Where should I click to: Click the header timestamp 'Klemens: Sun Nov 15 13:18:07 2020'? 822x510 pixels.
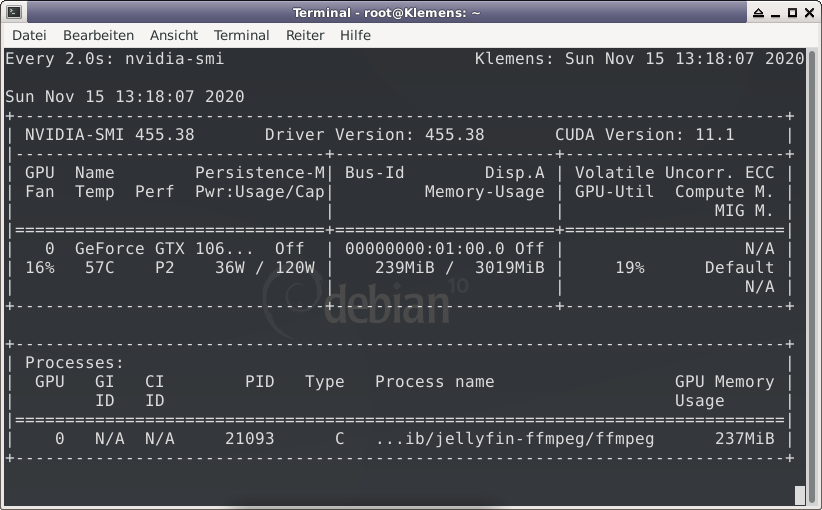tap(640, 58)
